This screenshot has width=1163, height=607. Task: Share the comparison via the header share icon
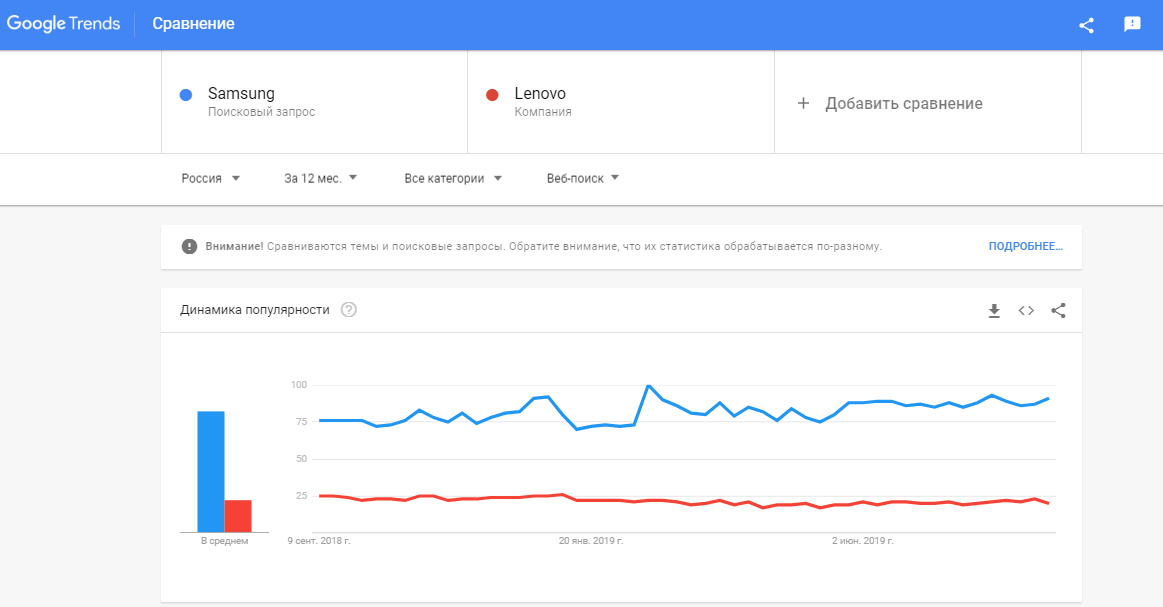point(1086,24)
